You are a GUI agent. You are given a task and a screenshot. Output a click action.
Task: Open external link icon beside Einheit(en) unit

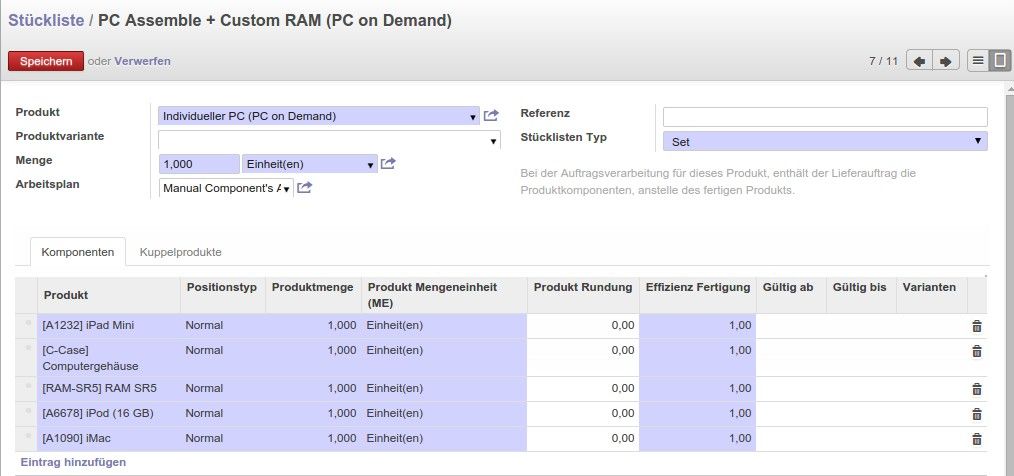click(x=388, y=164)
